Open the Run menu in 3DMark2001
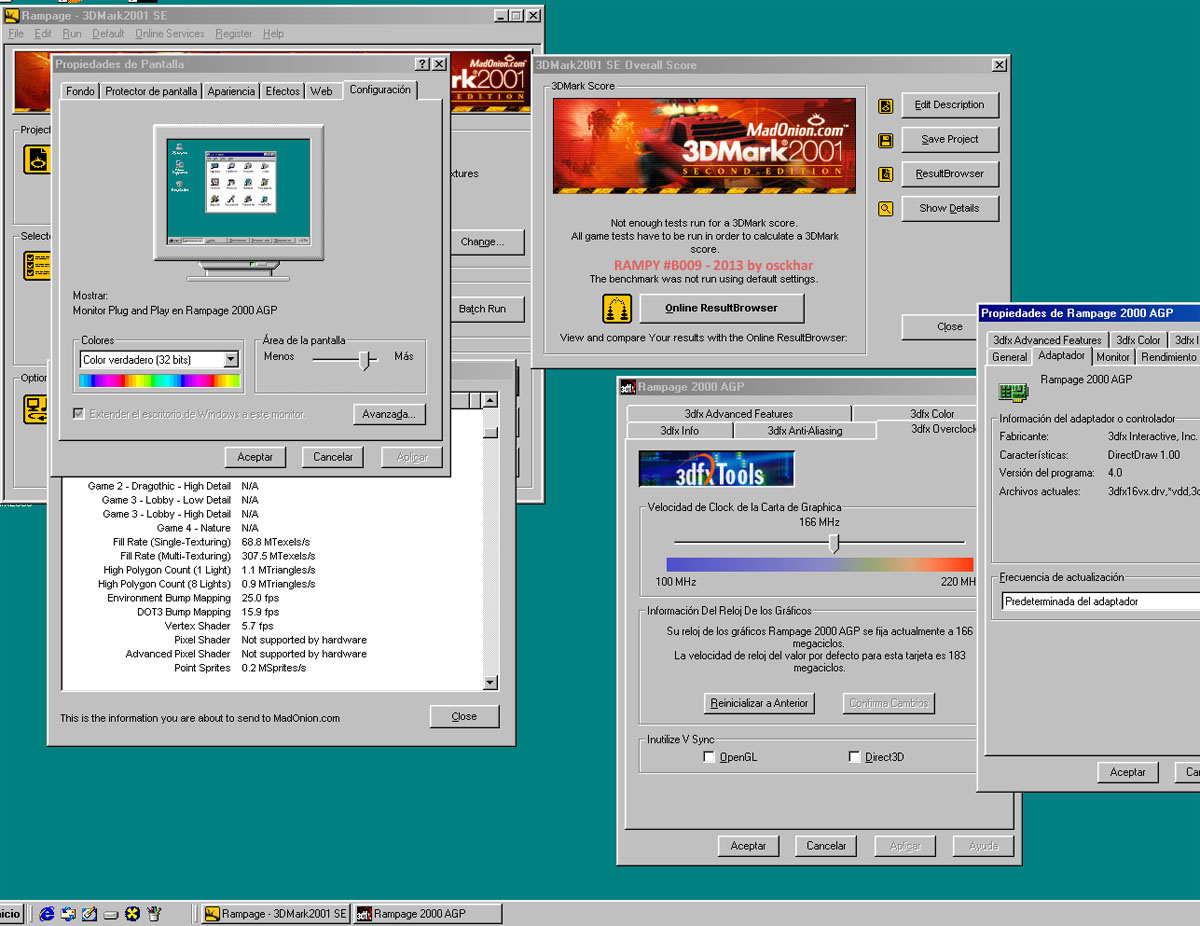This screenshot has height=926, width=1200. [x=72, y=34]
